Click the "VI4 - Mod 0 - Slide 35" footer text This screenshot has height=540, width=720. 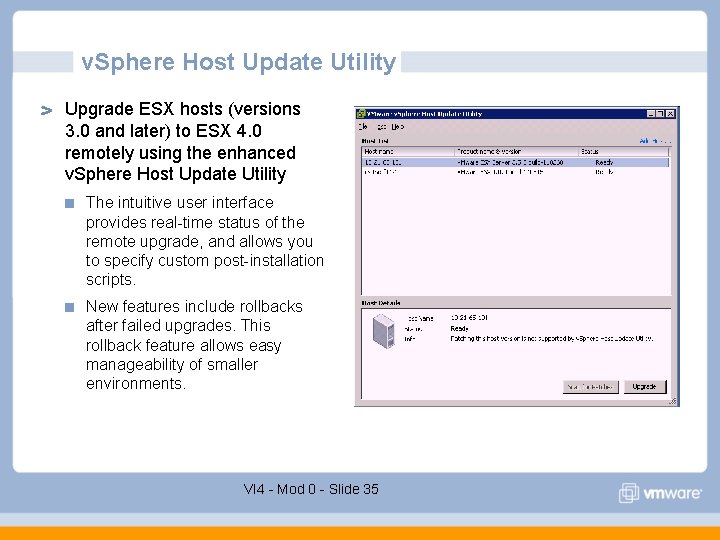tap(311, 489)
